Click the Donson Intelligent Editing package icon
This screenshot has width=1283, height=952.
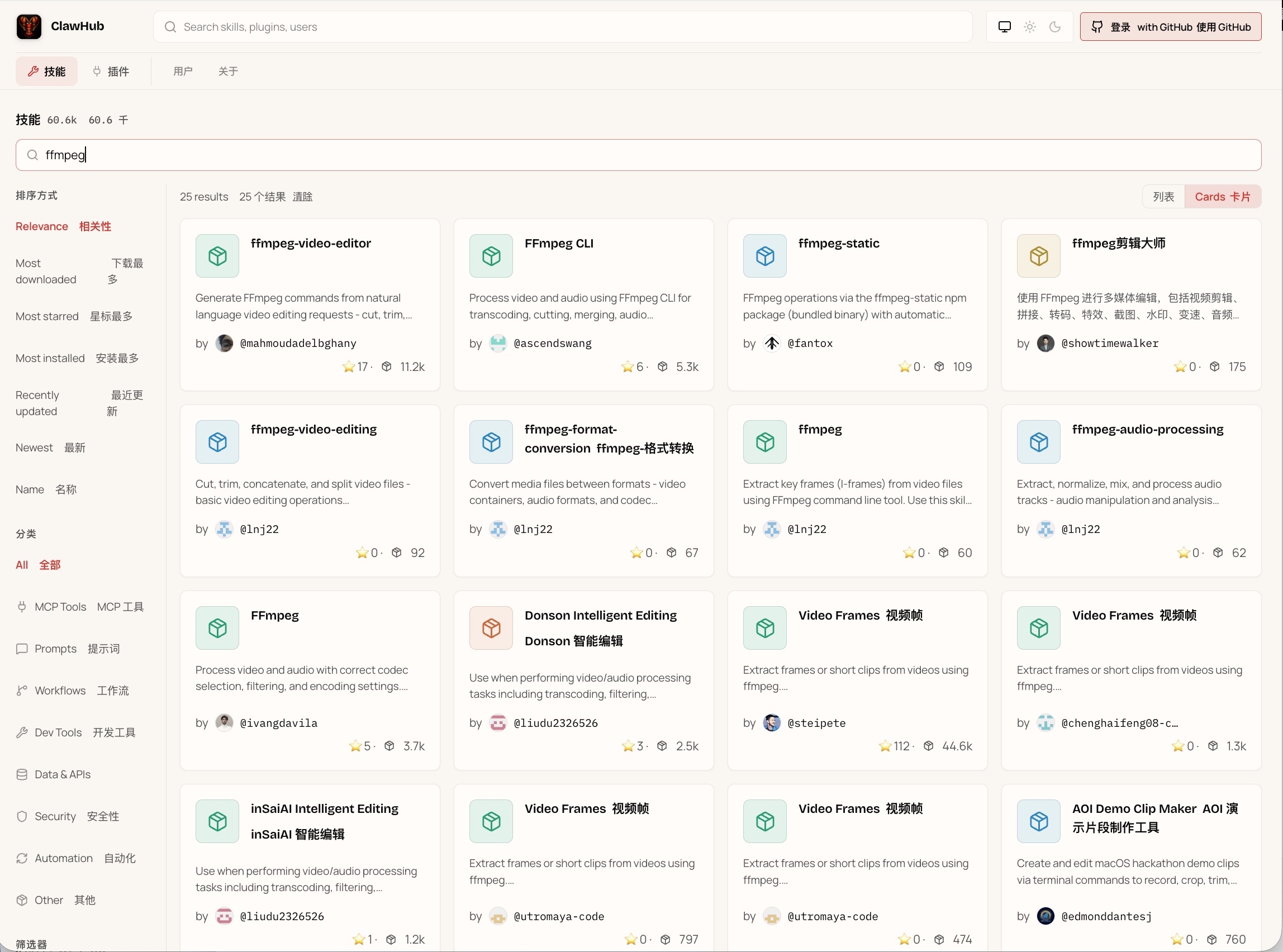(x=491, y=628)
